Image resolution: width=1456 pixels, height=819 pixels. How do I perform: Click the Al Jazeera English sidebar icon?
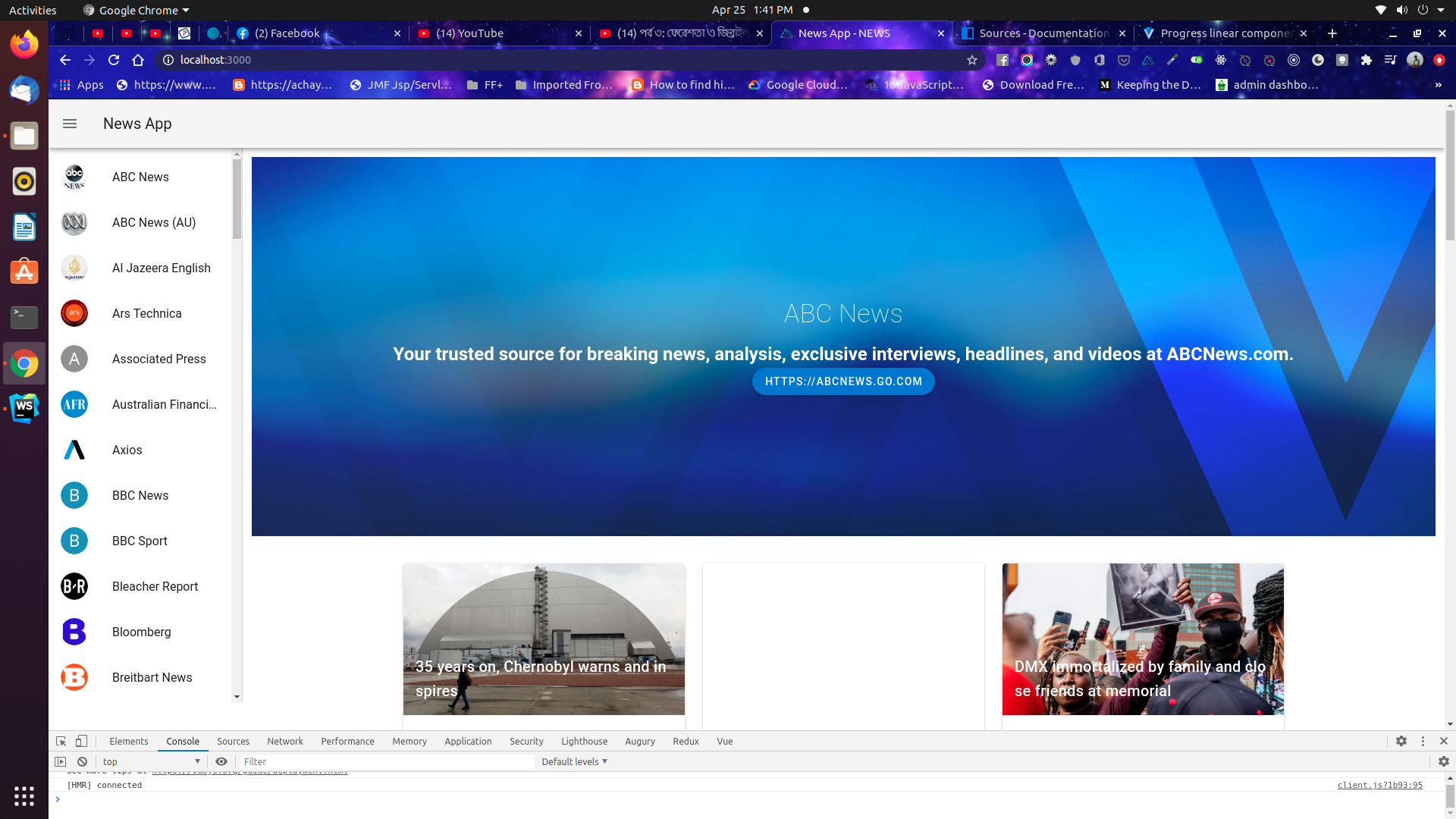tap(74, 267)
